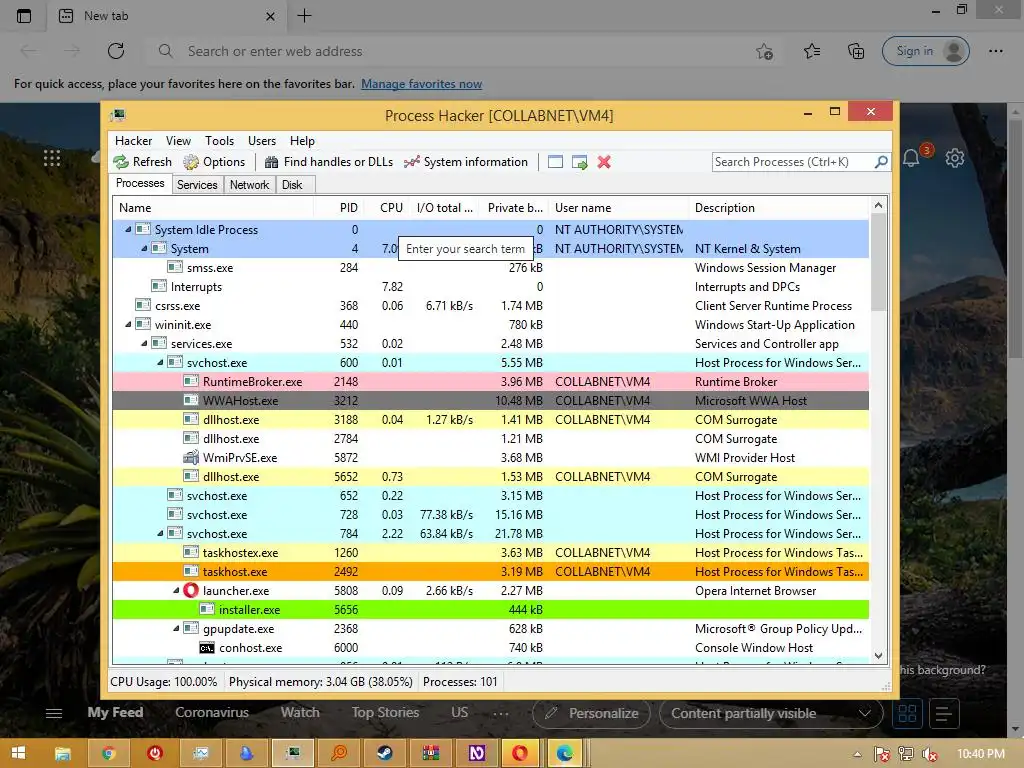Click the process list scroll-up arrow

click(x=878, y=205)
